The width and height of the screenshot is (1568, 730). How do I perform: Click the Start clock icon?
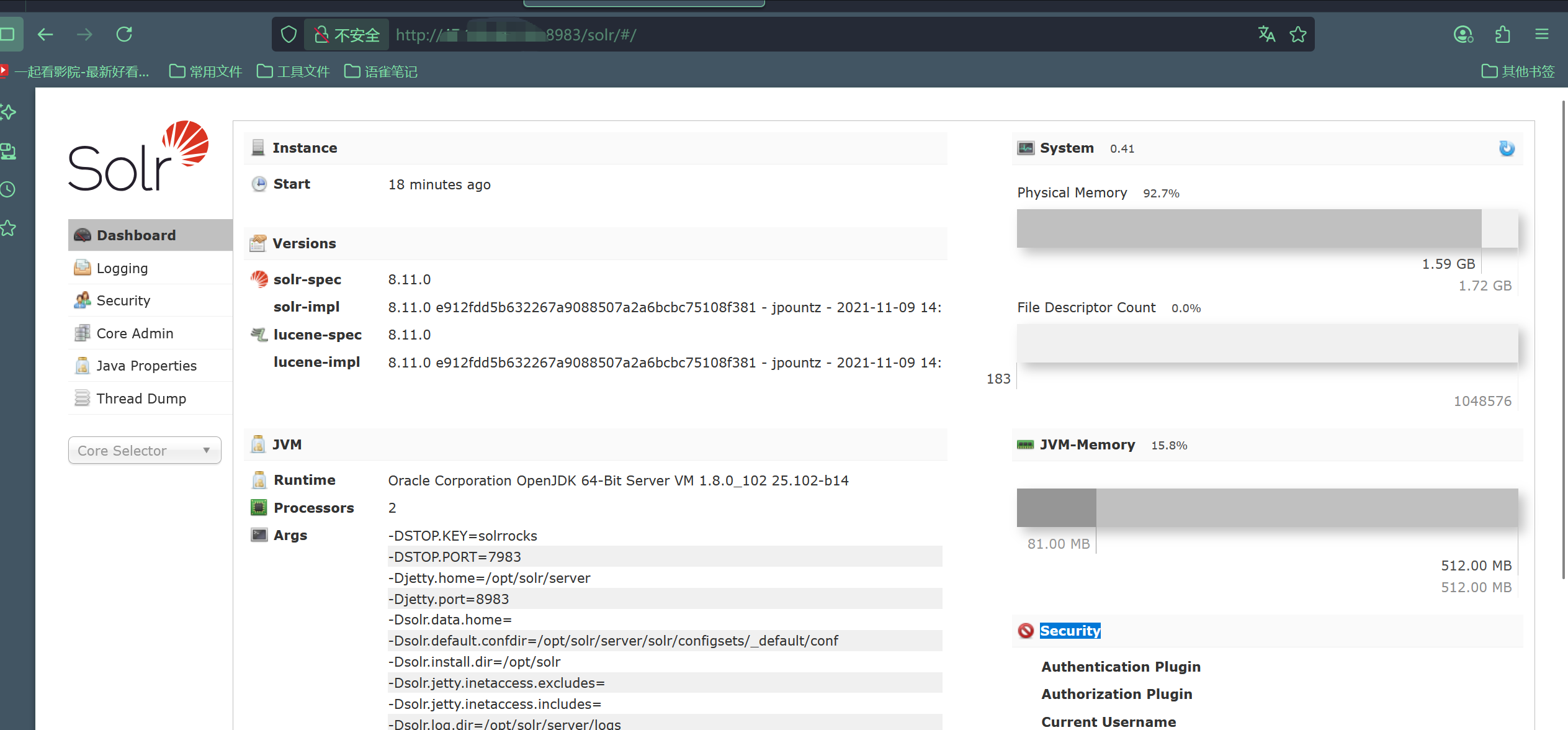point(259,184)
